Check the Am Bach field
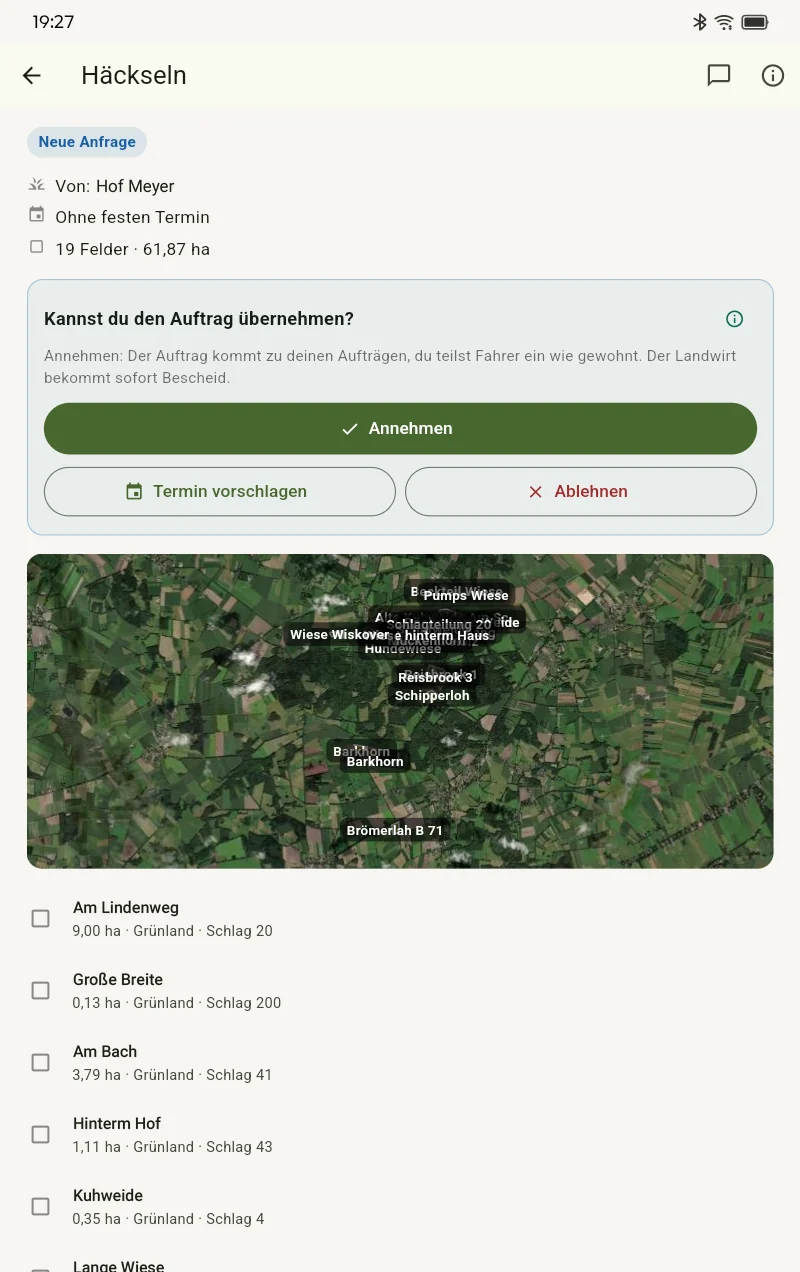Screen dimensions: 800x1272 [x=41, y=1062]
